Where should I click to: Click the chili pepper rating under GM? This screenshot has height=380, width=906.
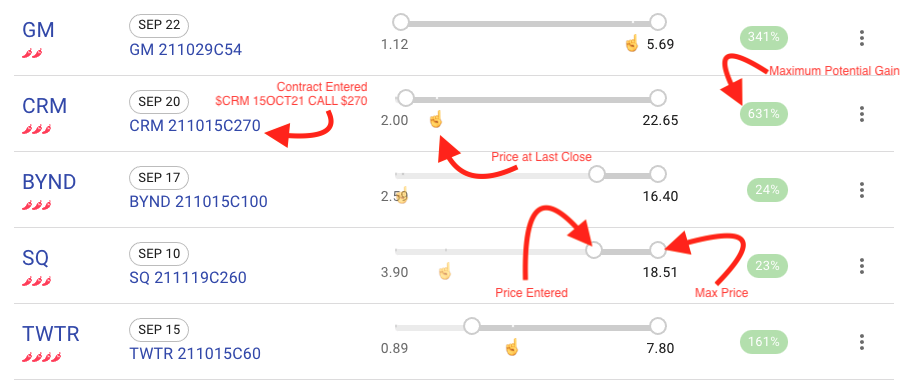[32, 54]
